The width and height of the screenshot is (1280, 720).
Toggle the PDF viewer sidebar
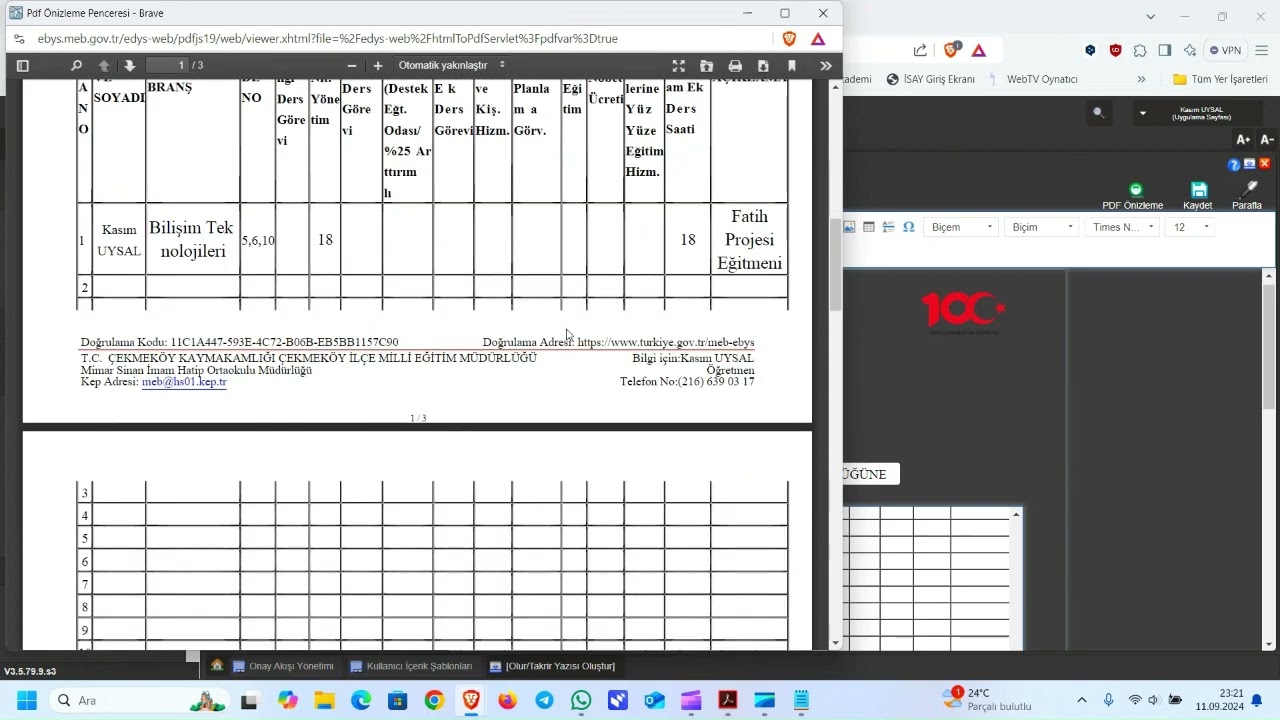click(23, 66)
